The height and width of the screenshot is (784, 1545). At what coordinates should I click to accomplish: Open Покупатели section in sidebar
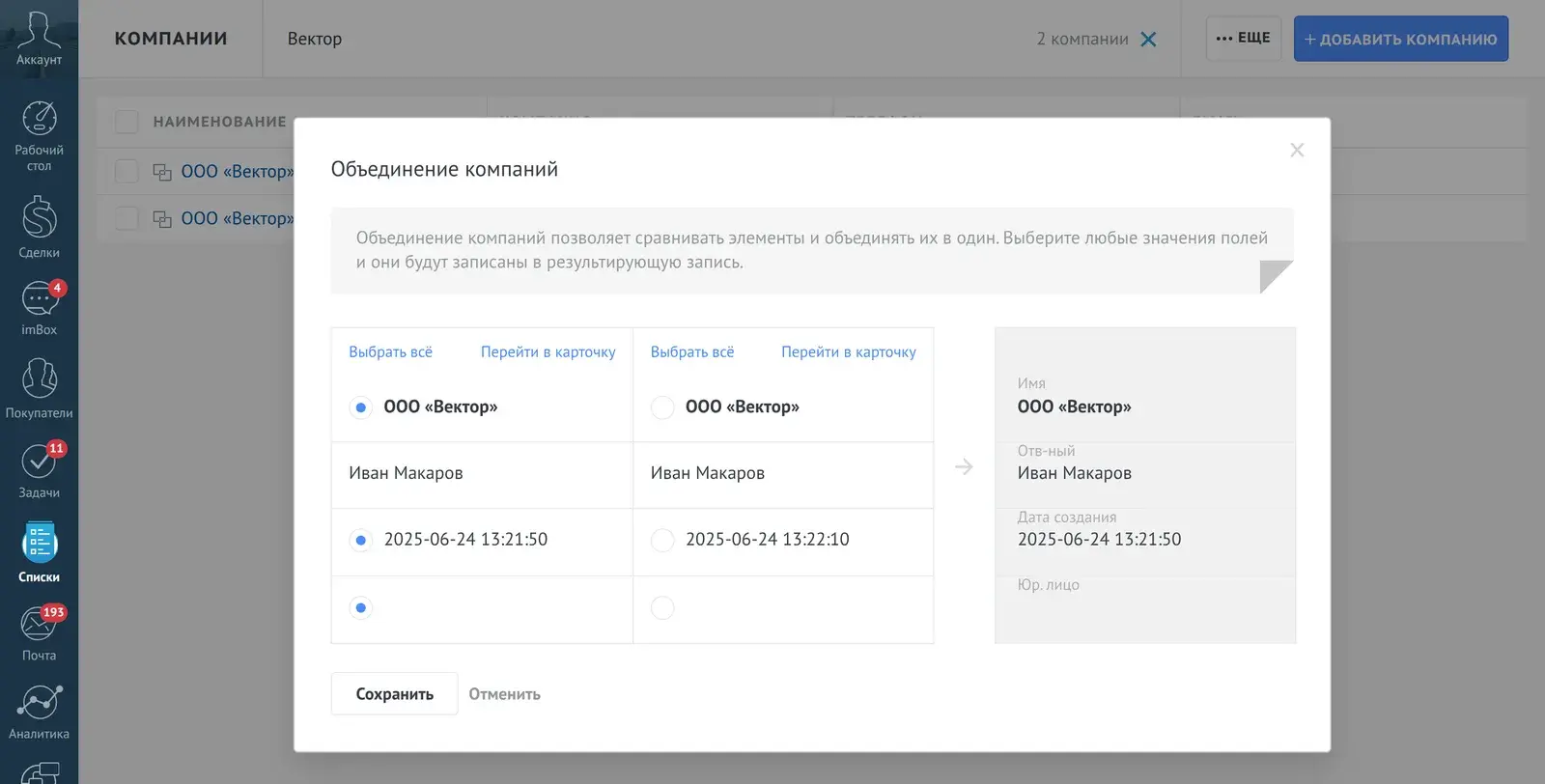coord(39,388)
